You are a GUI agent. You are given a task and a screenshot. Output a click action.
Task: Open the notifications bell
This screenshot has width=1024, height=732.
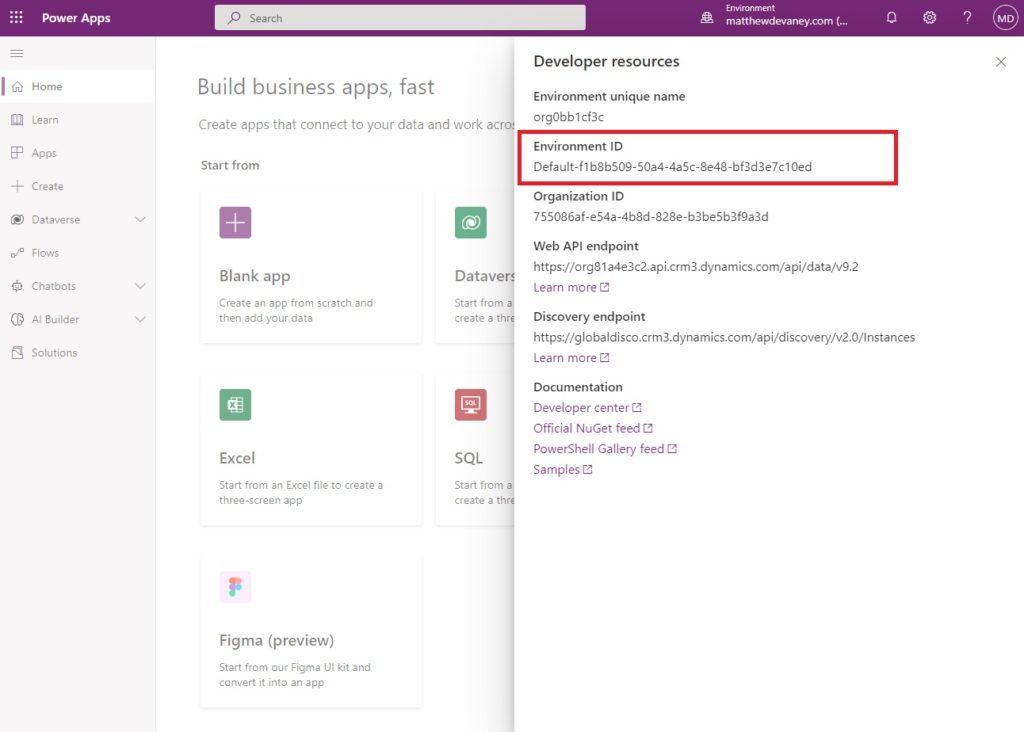[x=891, y=18]
